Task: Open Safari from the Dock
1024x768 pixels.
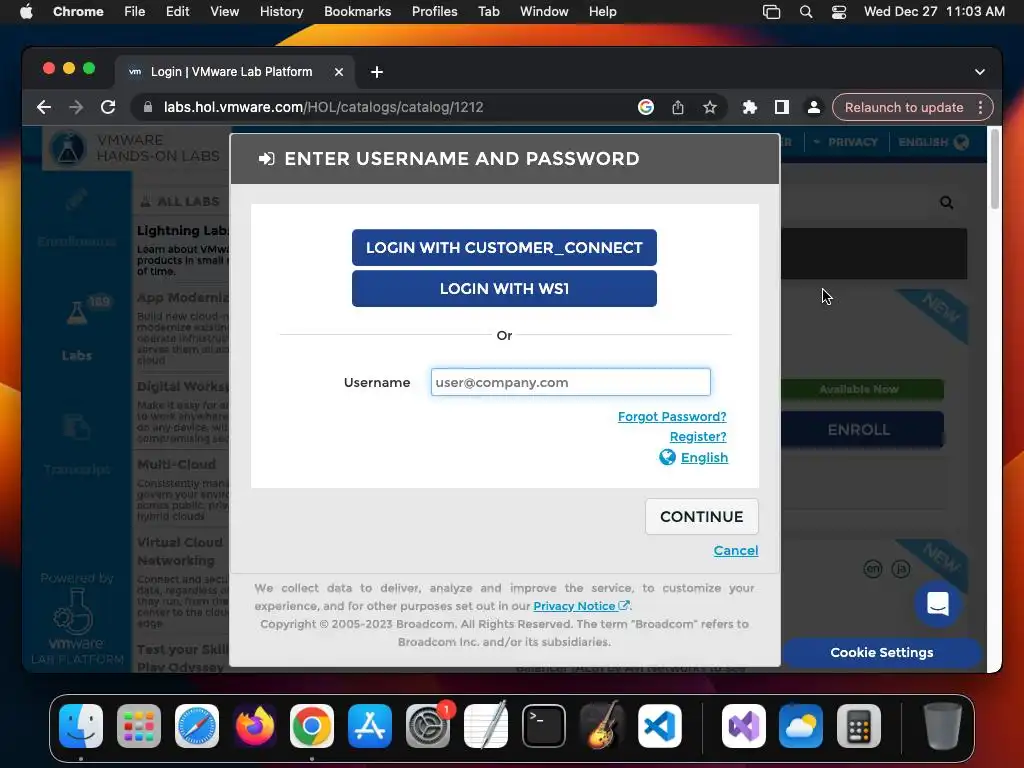Action: (x=197, y=726)
